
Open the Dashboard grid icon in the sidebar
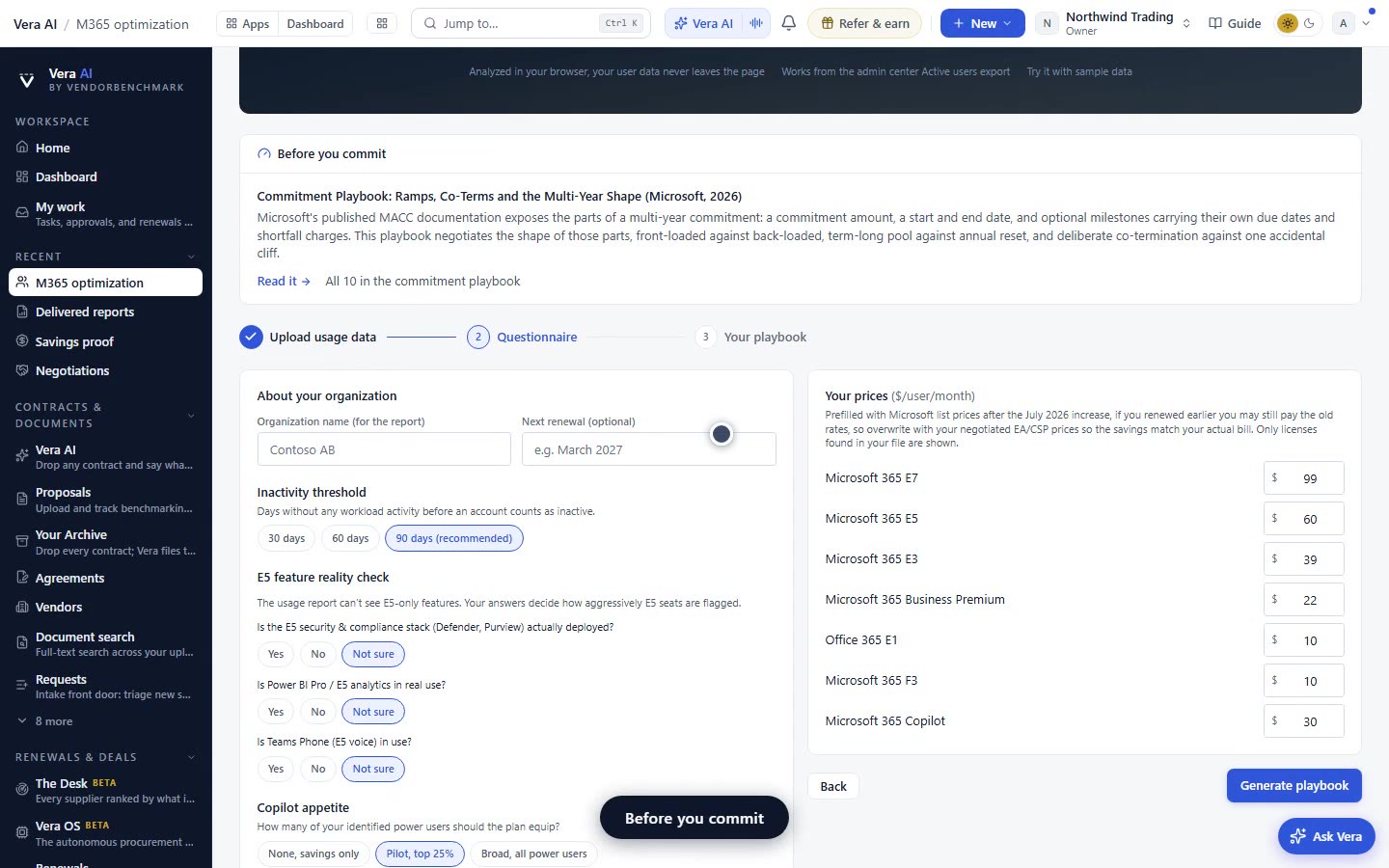coord(22,176)
